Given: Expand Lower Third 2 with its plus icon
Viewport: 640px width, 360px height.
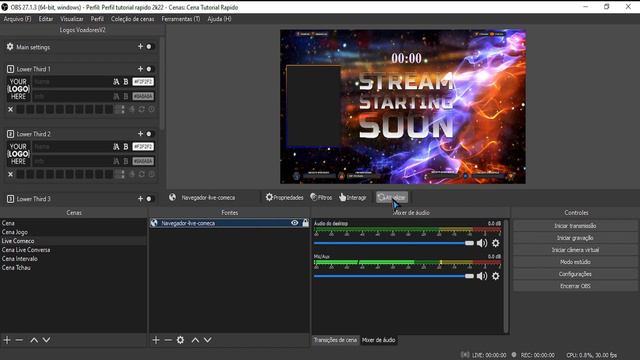Looking at the screenshot, I should (140, 133).
